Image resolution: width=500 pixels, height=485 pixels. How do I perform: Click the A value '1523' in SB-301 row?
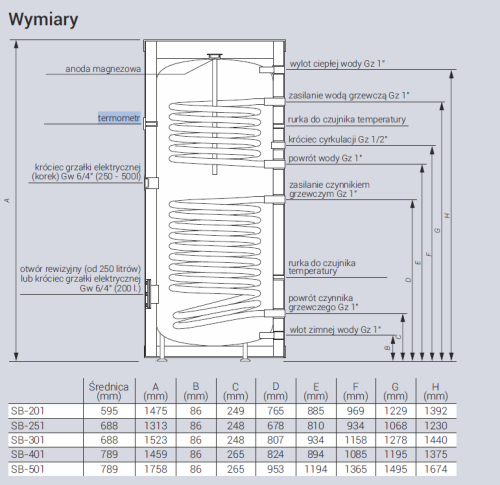click(x=156, y=440)
